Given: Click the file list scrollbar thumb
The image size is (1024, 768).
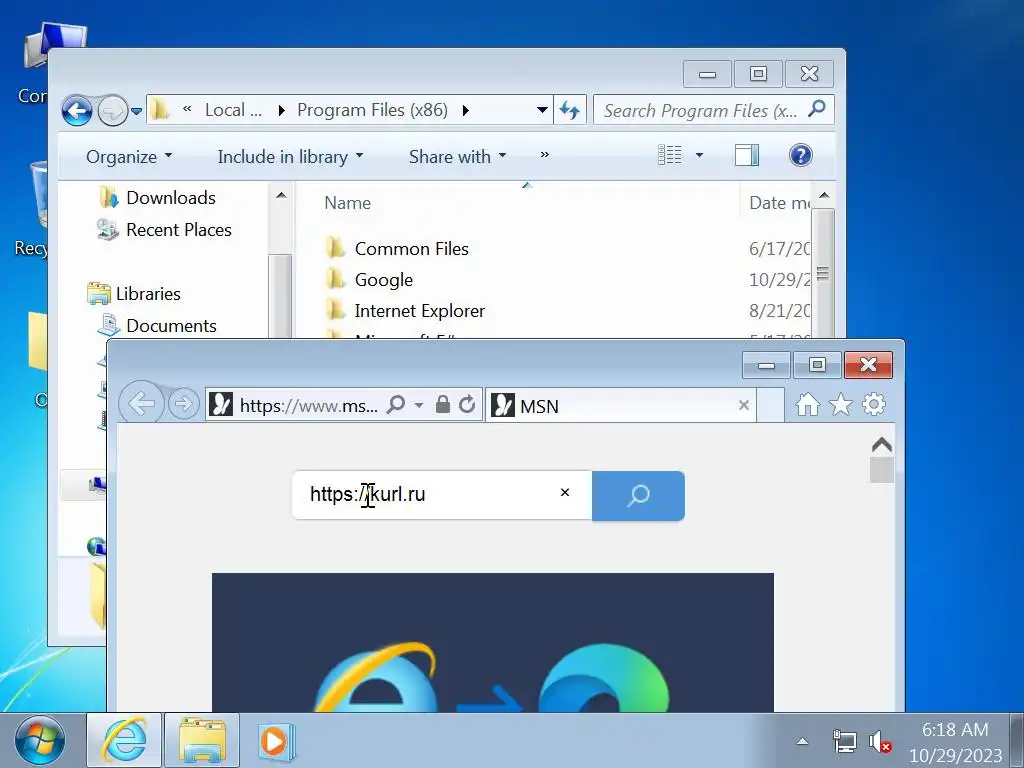Looking at the screenshot, I should [x=824, y=273].
